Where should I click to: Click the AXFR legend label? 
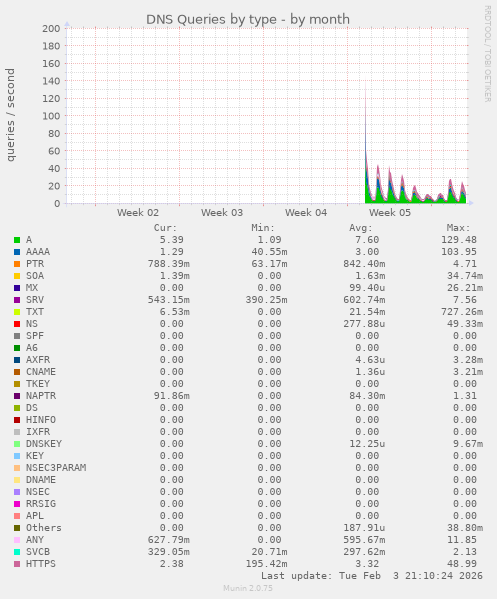click(x=38, y=360)
